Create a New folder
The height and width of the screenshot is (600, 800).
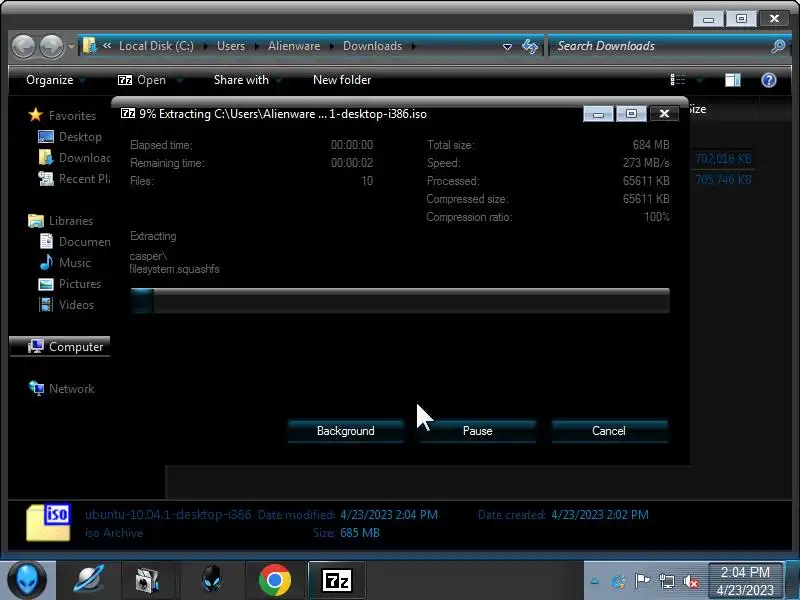pyautogui.click(x=342, y=80)
